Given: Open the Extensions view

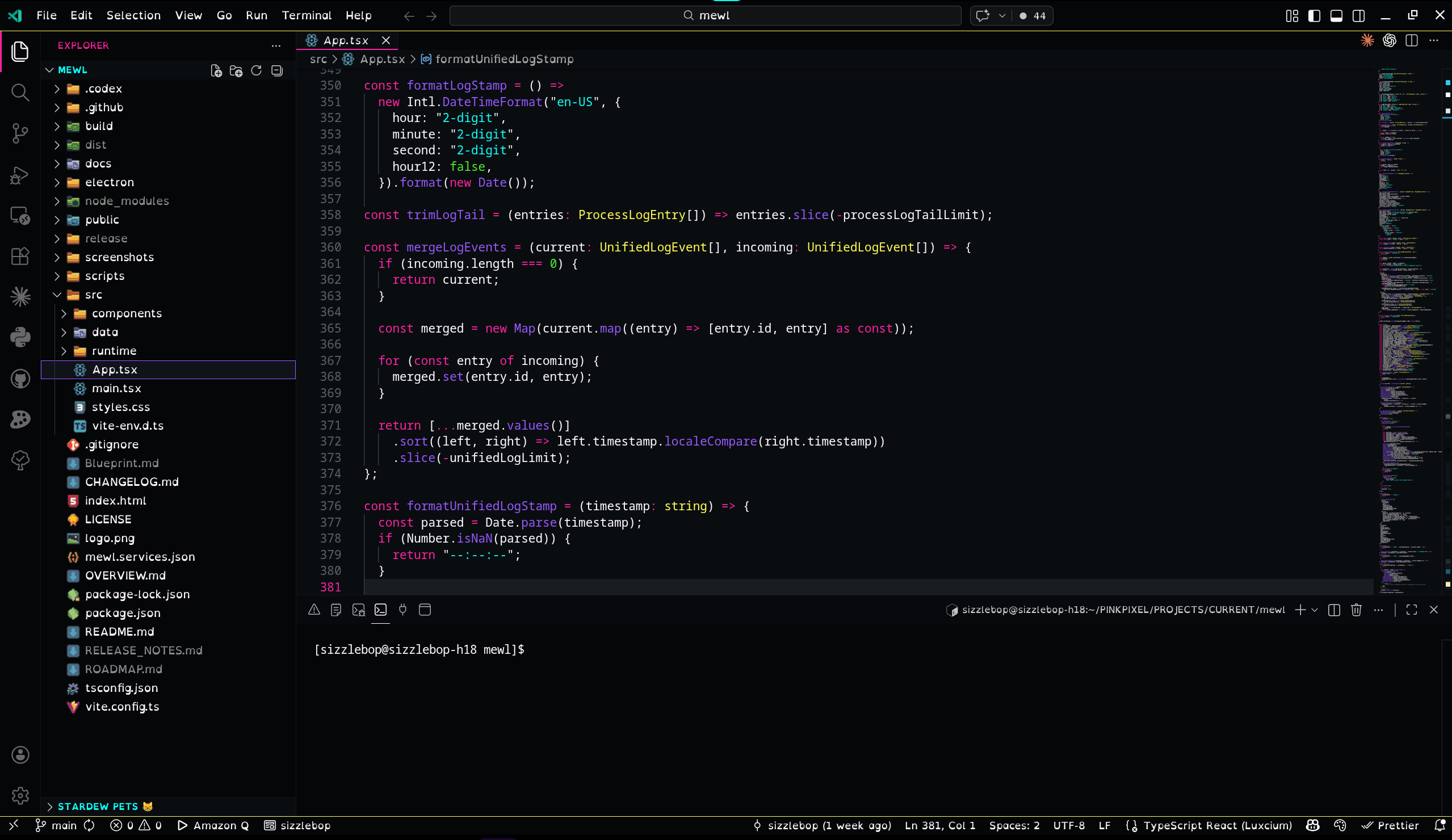Looking at the screenshot, I should [x=20, y=256].
